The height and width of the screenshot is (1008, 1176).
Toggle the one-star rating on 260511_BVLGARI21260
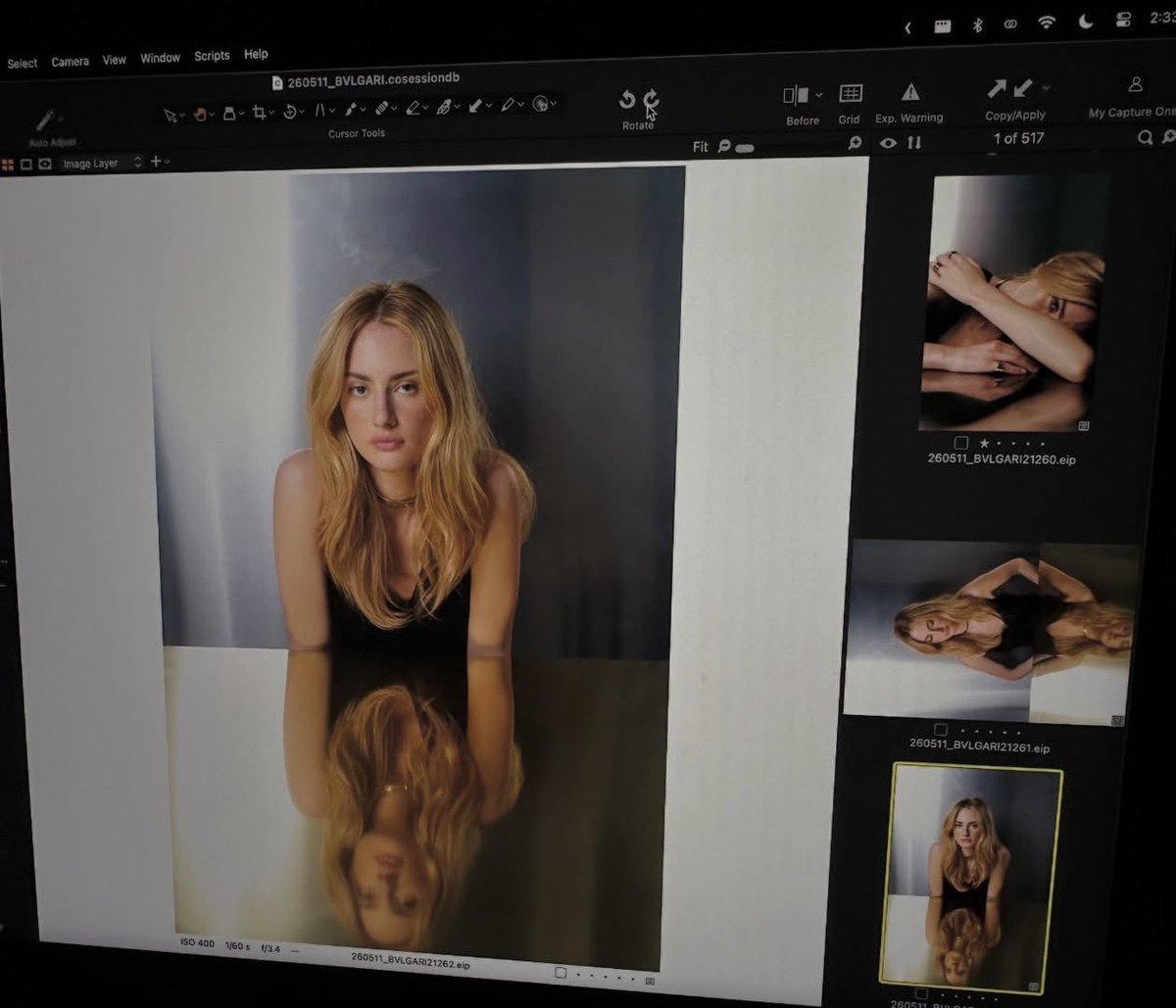point(984,443)
